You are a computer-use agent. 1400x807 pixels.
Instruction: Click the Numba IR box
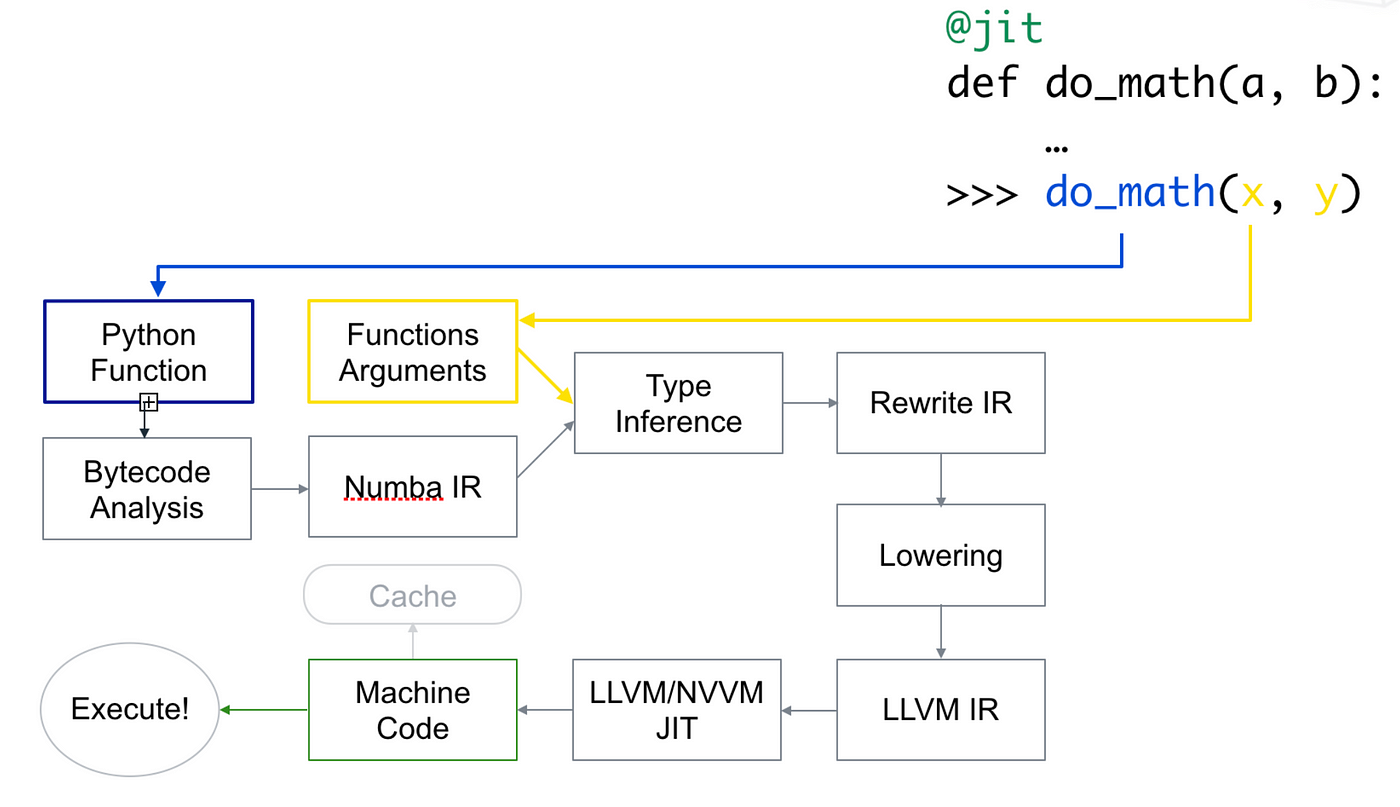(412, 486)
